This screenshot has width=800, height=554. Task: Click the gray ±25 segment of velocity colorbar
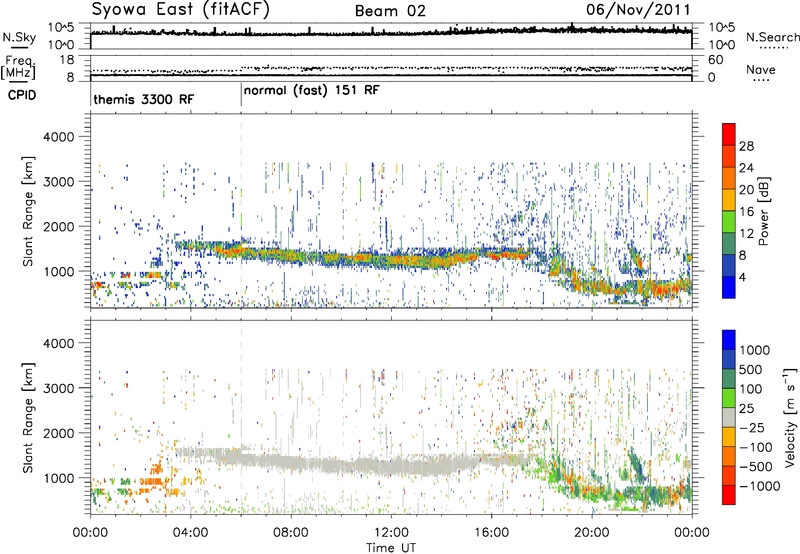[729, 418]
